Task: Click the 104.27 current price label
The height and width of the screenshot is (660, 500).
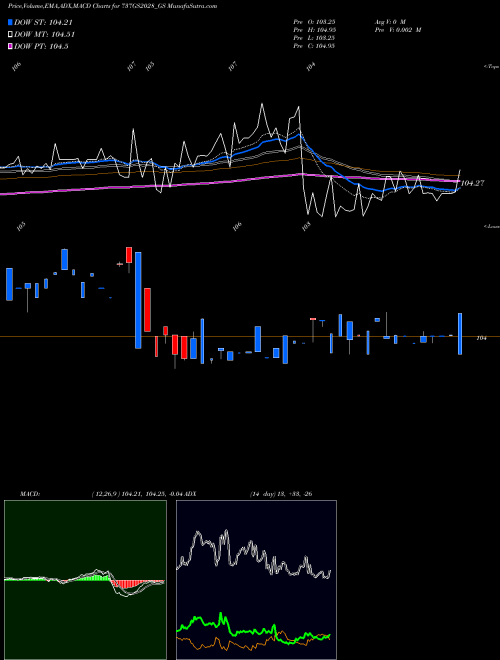Action: point(473,183)
